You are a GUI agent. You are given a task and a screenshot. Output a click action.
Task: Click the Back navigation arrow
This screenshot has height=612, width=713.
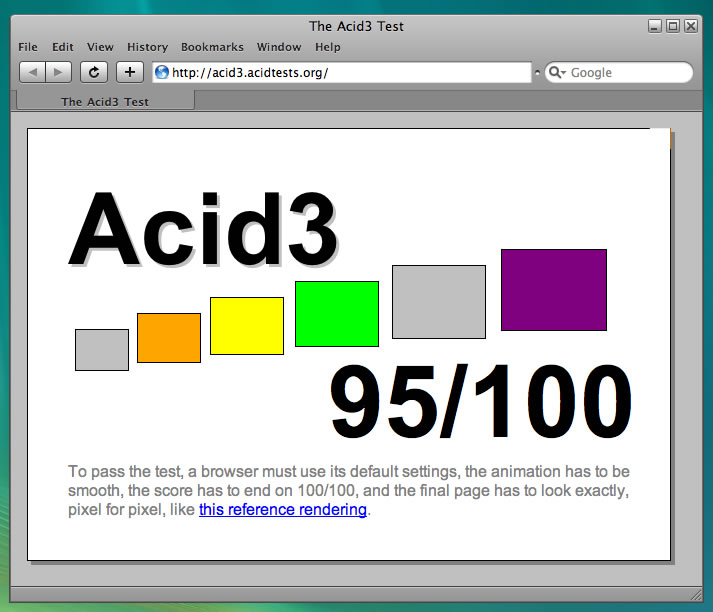tap(33, 72)
